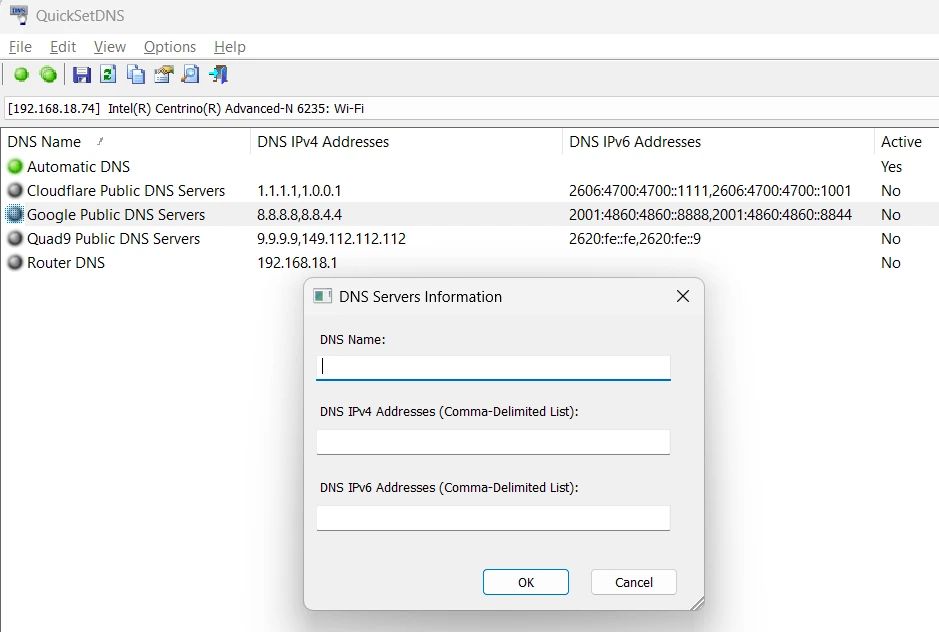Click the QuickSetDNS title bar app icon
Viewport: 939px width, 632px height.
[x=19, y=15]
